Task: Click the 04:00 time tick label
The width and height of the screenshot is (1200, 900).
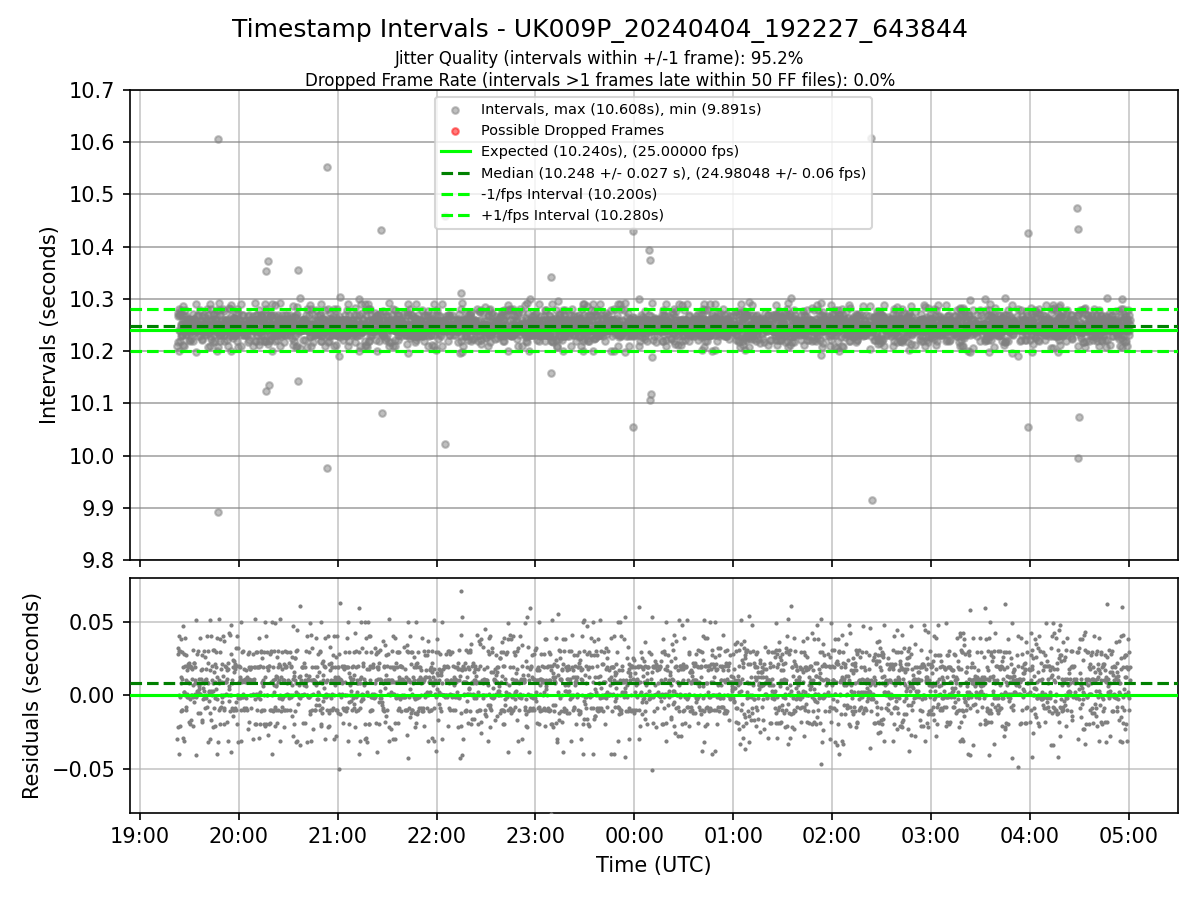Action: [1030, 834]
